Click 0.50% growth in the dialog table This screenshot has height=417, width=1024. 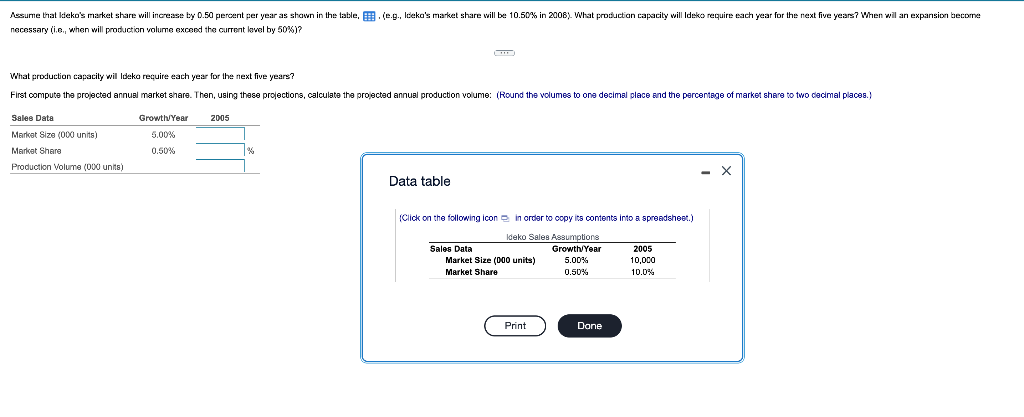point(577,272)
